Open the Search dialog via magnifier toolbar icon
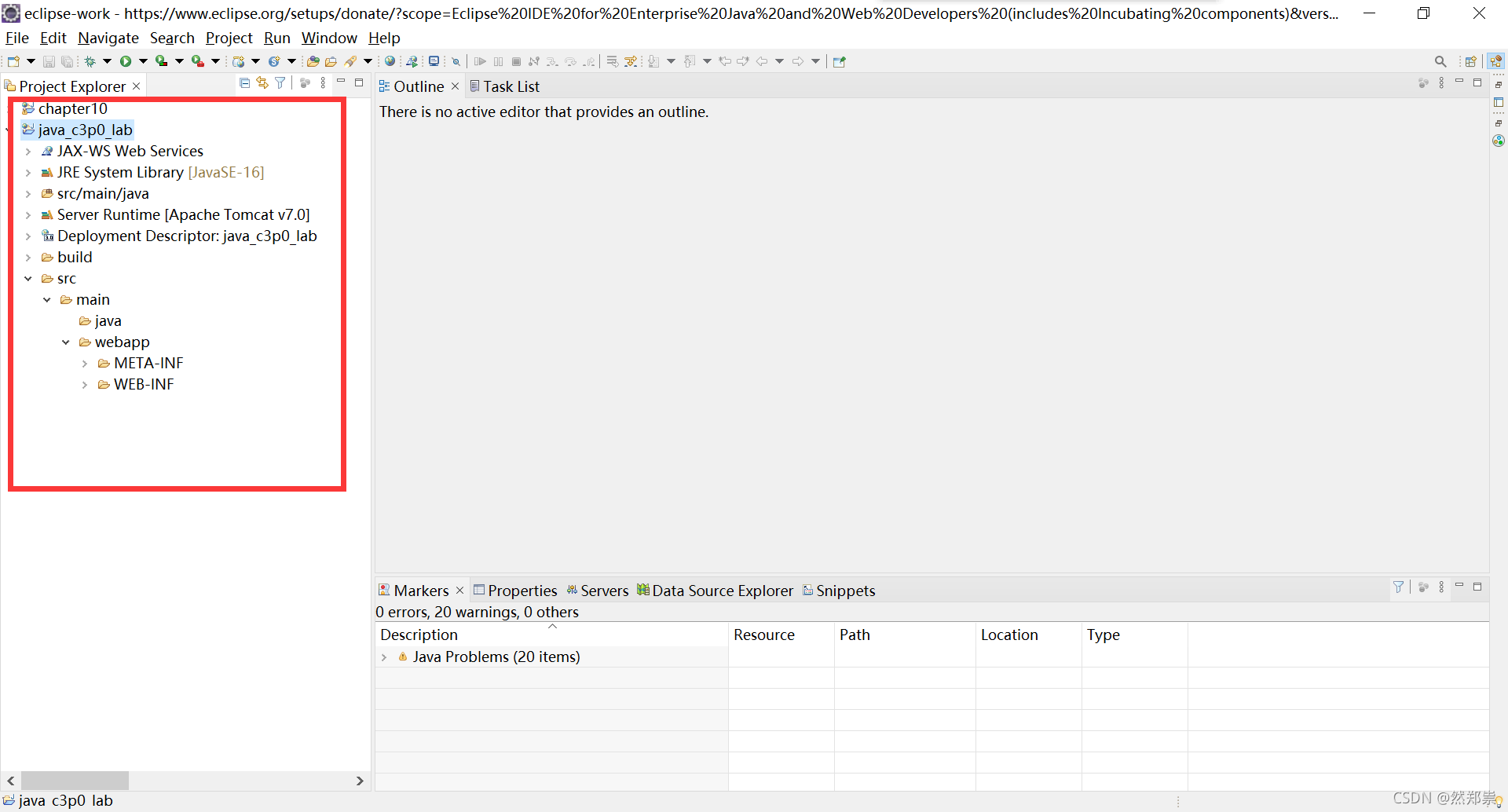 click(1440, 60)
